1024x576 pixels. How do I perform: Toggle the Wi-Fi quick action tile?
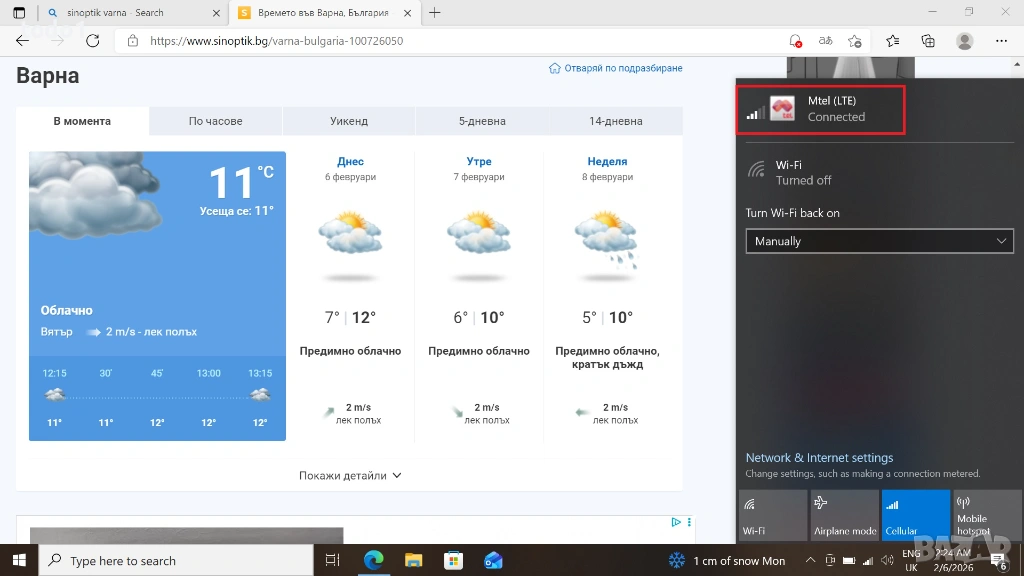tap(772, 515)
